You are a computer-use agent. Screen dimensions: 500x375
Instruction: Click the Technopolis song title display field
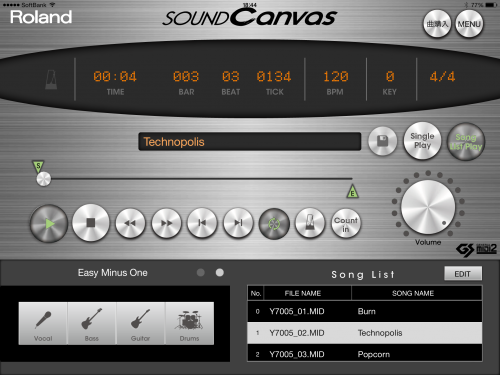click(x=250, y=142)
